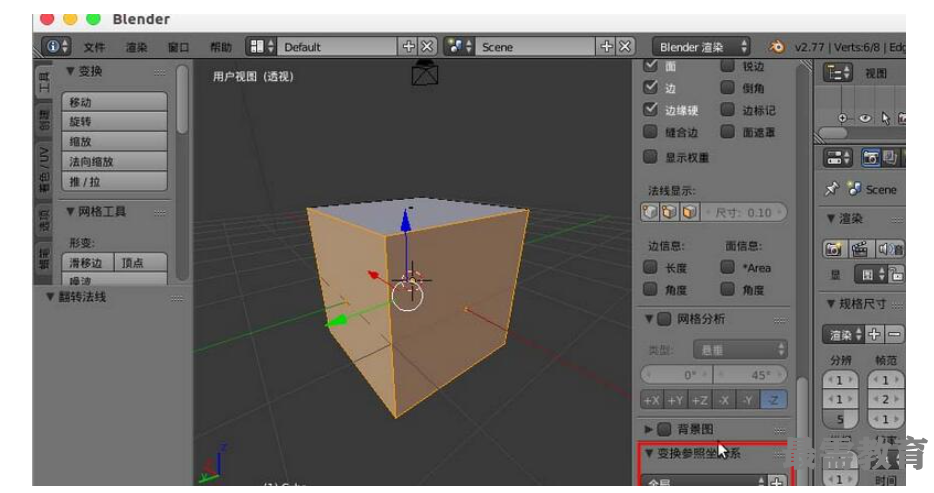Open the Properties editor type icon

(838, 158)
